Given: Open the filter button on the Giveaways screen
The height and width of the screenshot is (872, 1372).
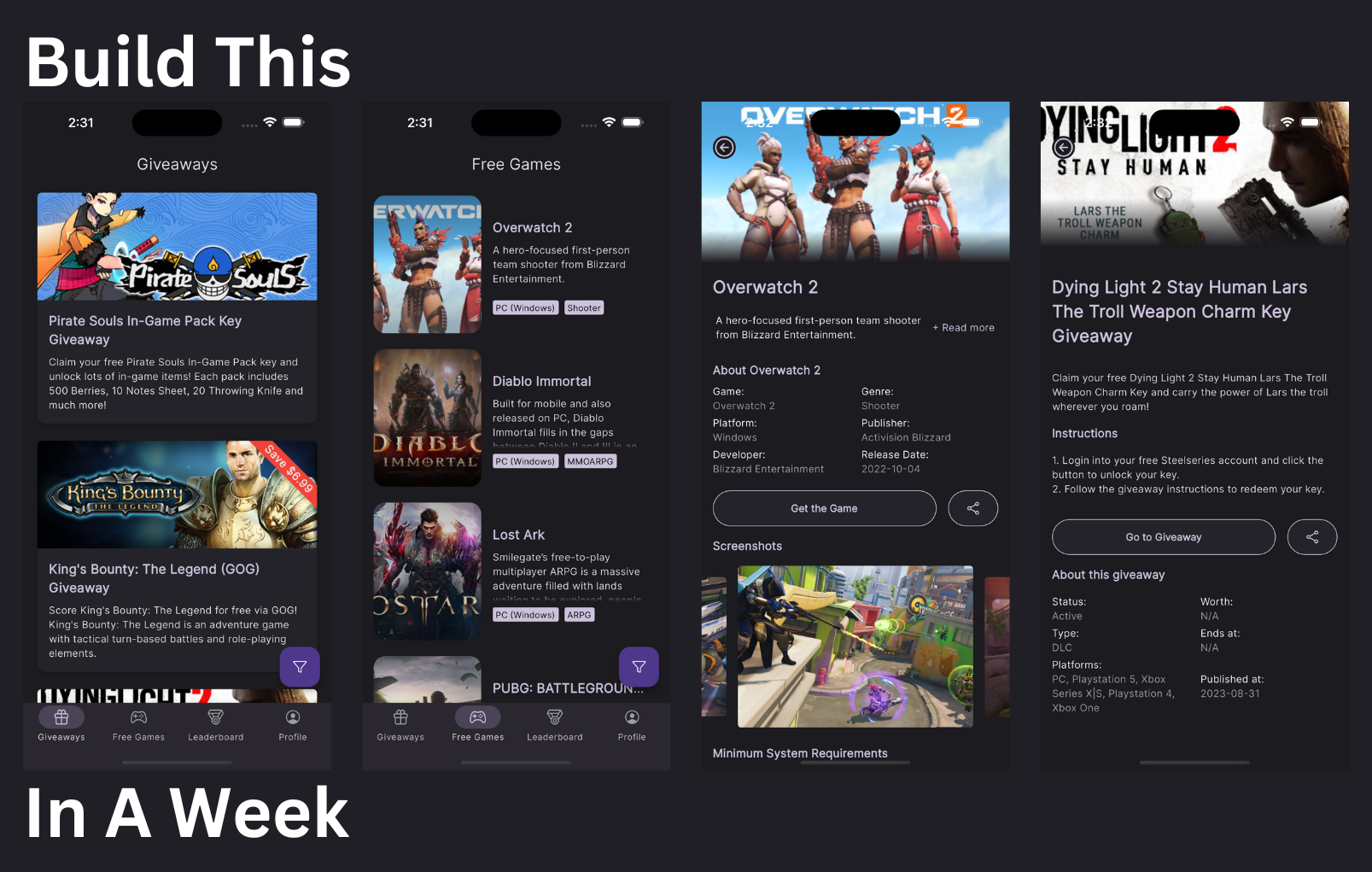Looking at the screenshot, I should (300, 667).
